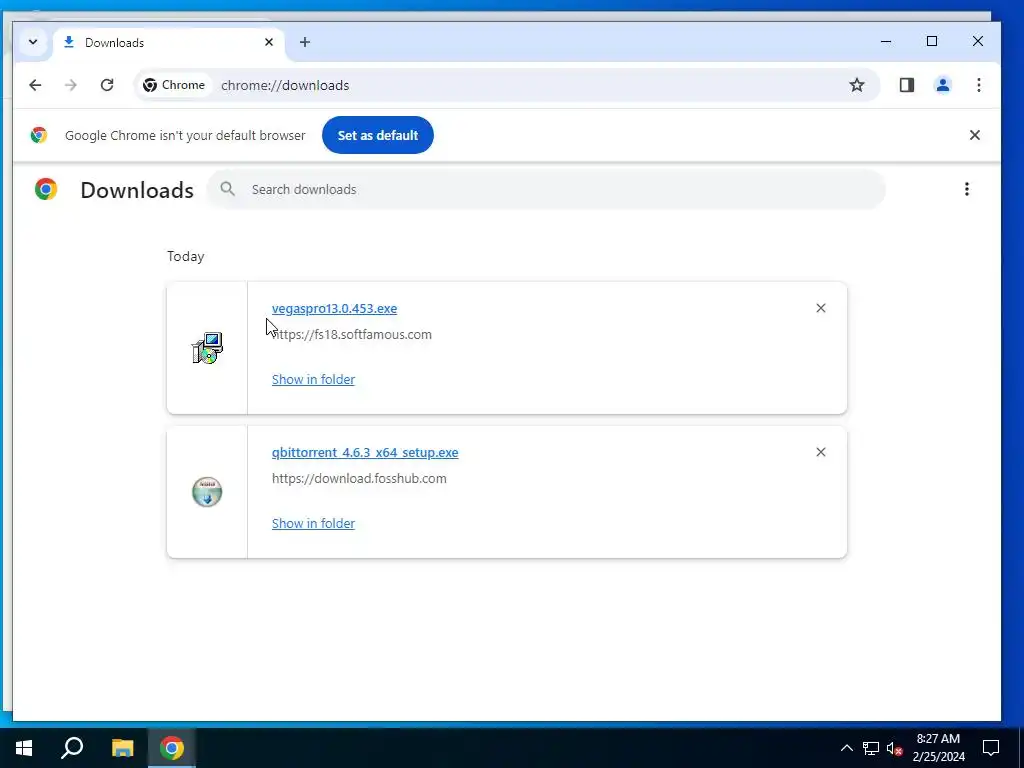Click the browser back arrow
The height and width of the screenshot is (768, 1024).
35,85
